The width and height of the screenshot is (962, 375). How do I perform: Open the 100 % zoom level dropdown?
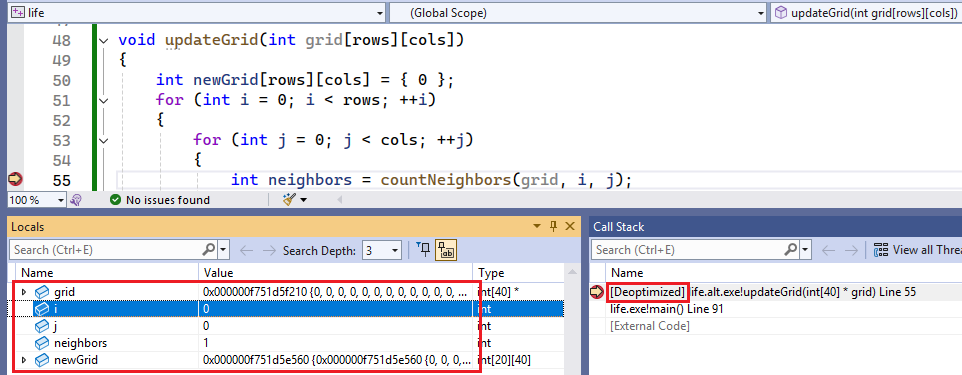tap(61, 200)
